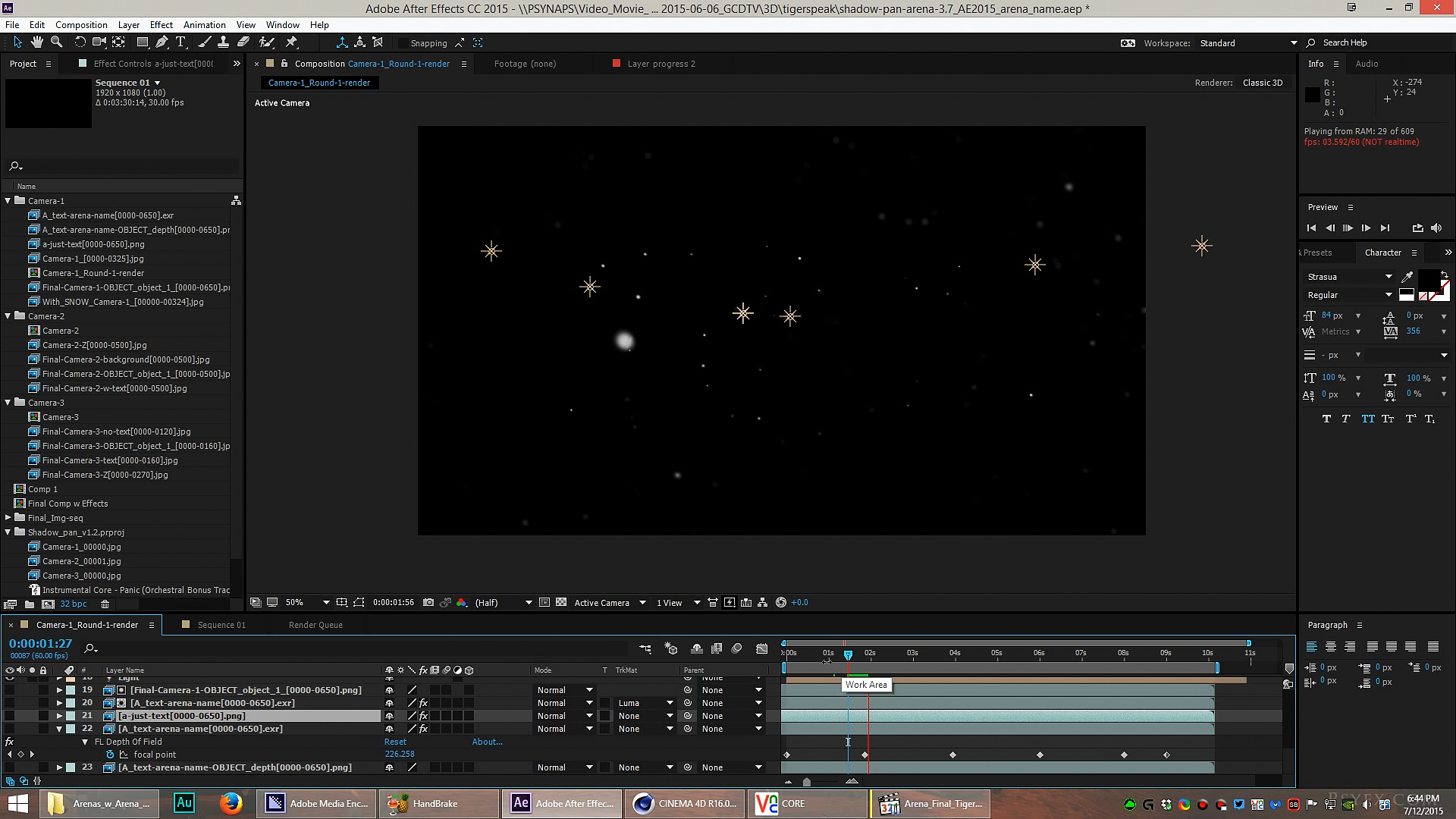Screen dimensions: 1456x819
Task: Click the trash icon in the Project panel
Action: (x=105, y=604)
